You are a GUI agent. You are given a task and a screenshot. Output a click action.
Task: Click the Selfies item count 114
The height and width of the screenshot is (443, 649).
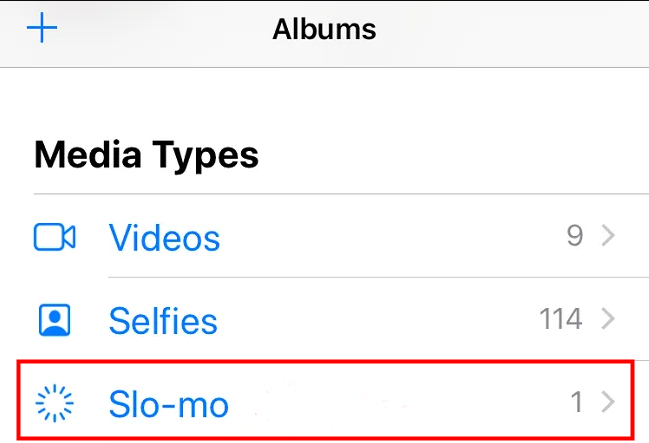[x=561, y=319]
